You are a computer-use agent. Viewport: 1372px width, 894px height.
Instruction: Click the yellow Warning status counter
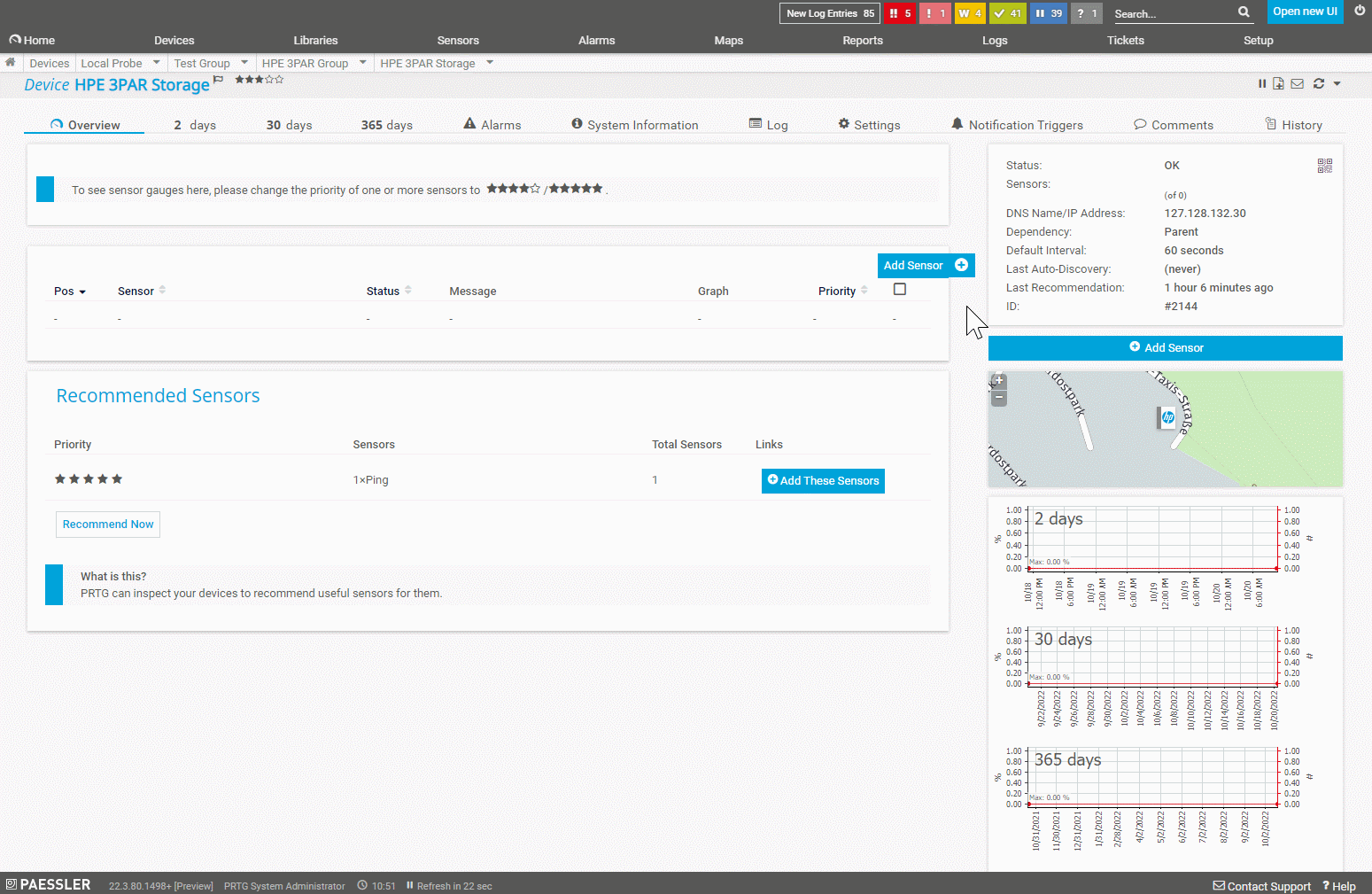(x=970, y=13)
